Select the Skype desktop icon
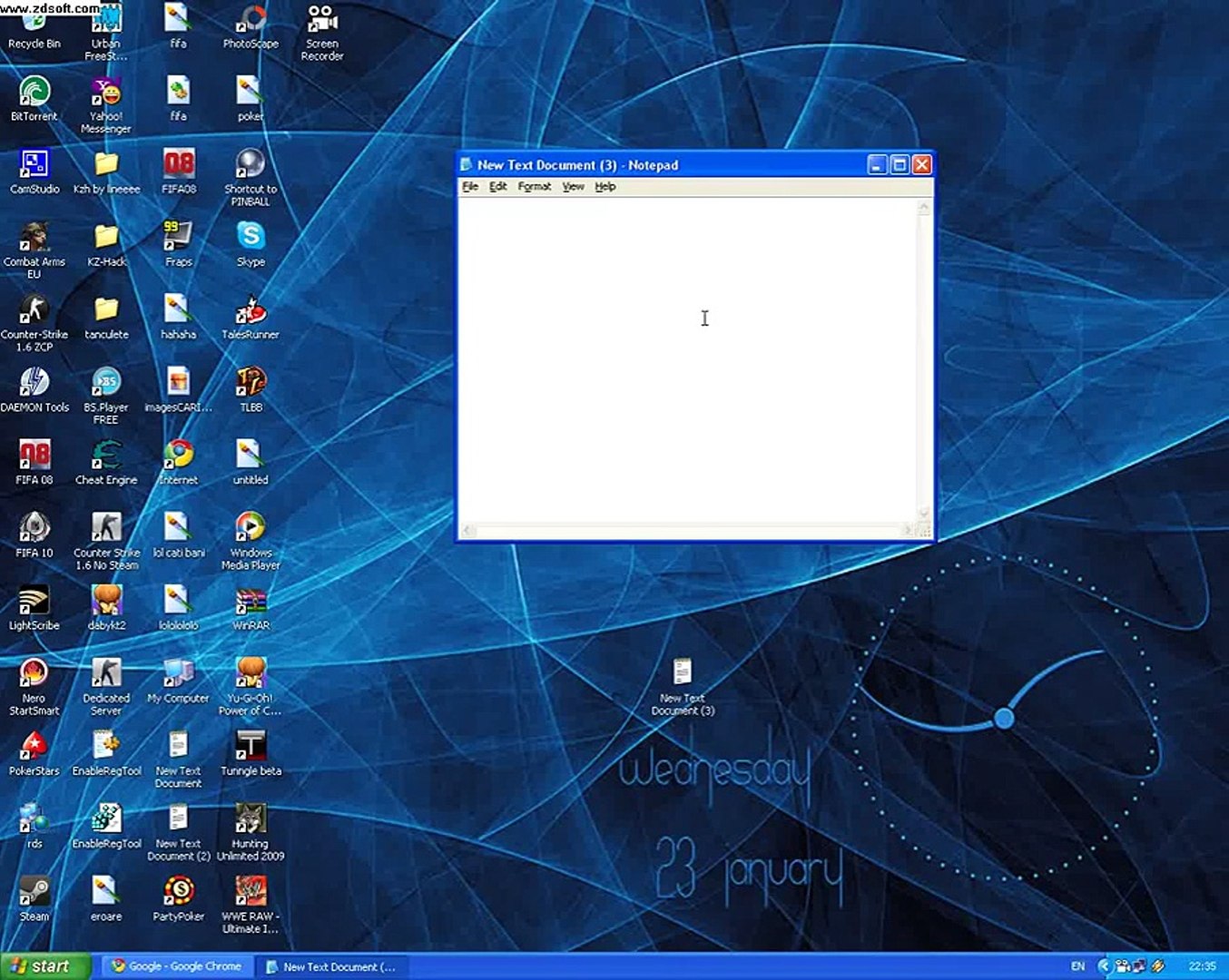This screenshot has height=980, width=1229. (x=251, y=244)
